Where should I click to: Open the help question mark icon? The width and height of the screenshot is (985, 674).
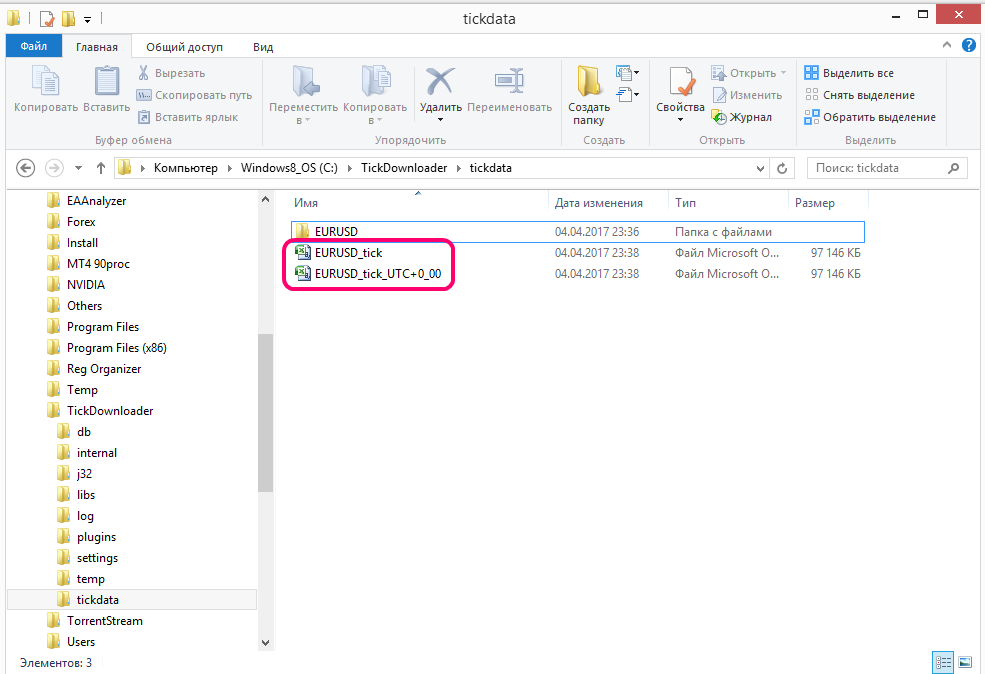click(x=969, y=45)
